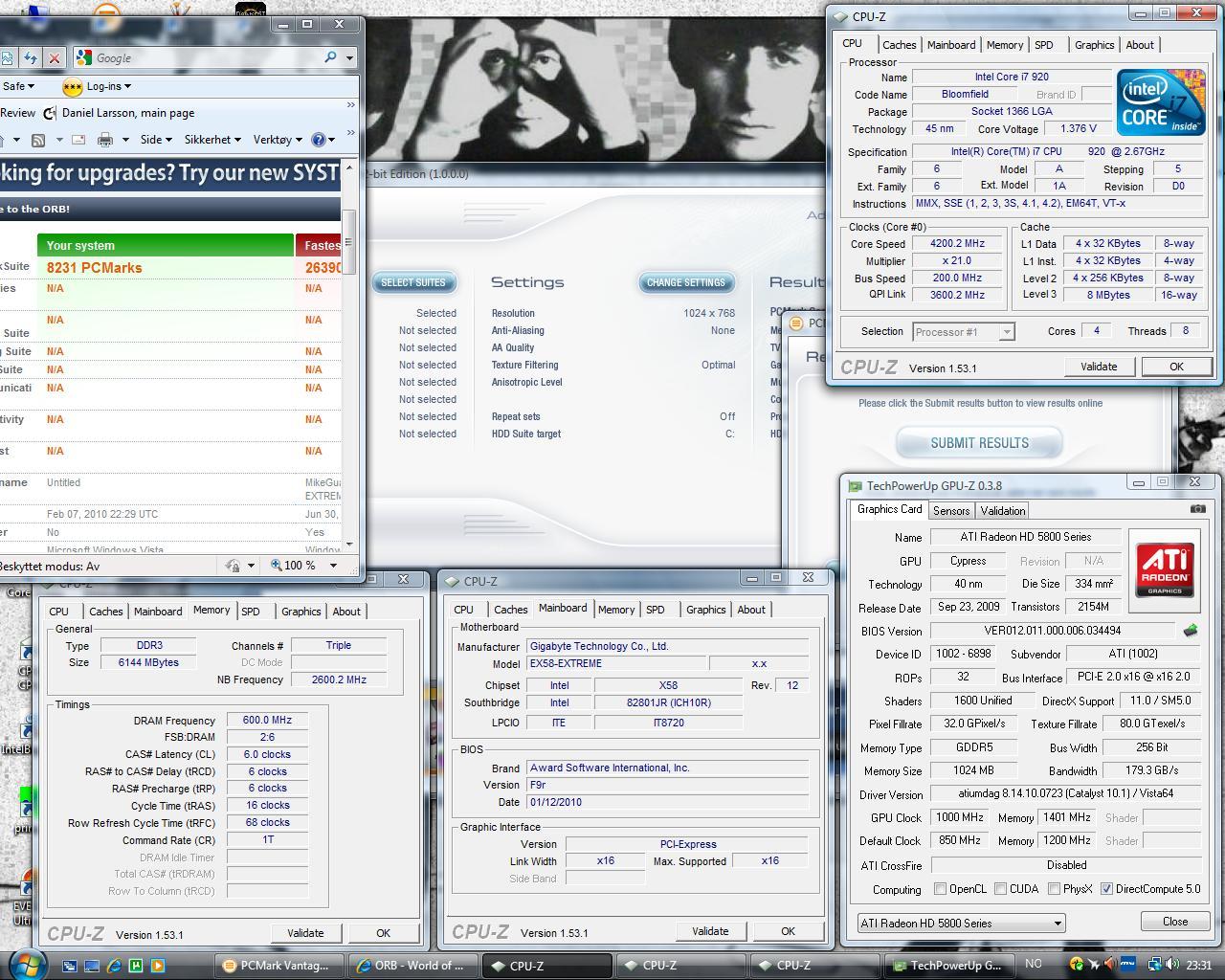This screenshot has width=1225, height=980.
Task: Toggle the OpenCL checkbox in GPU-Z
Action: click(x=940, y=889)
